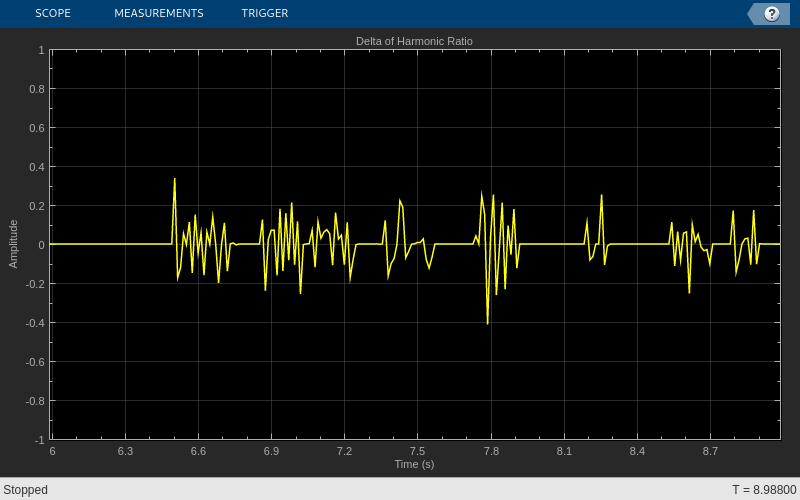Open the SCOPE tab

coord(53,13)
